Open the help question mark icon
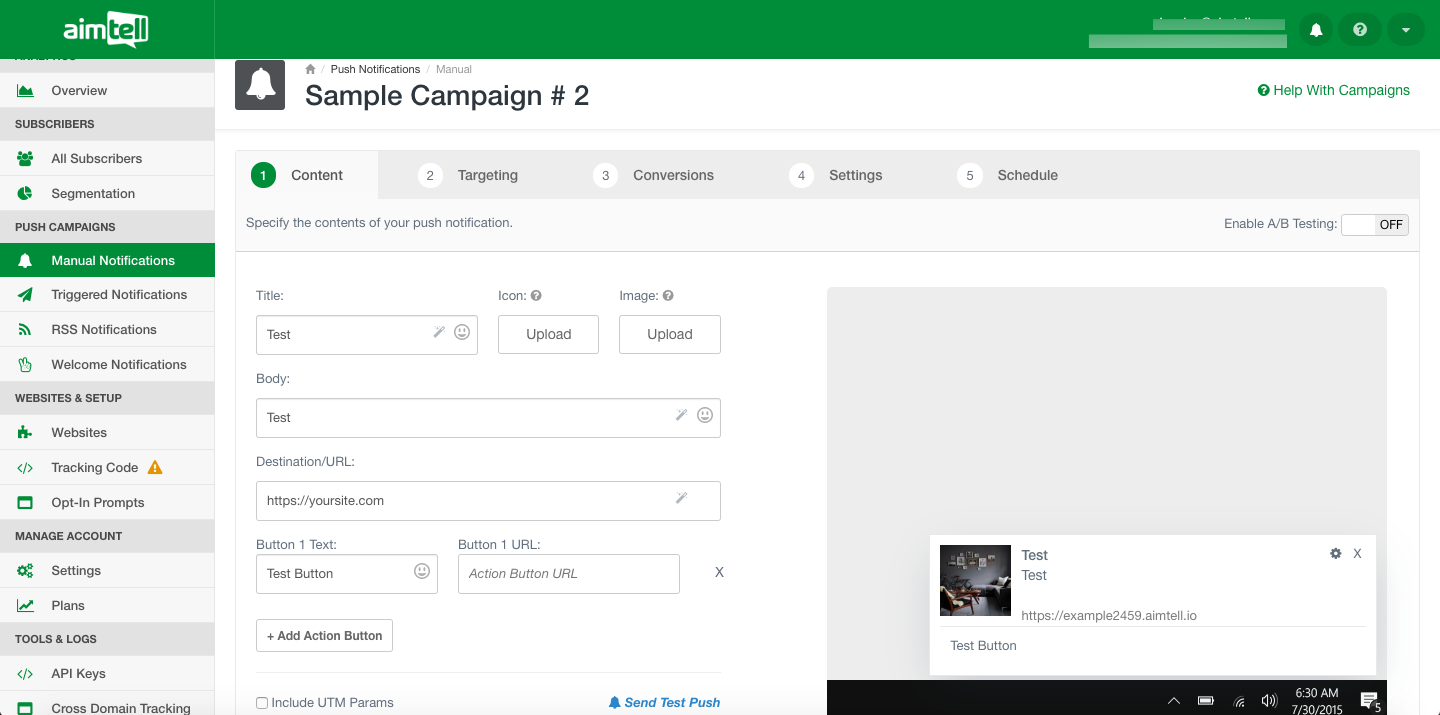The height and width of the screenshot is (715, 1440). [1360, 30]
